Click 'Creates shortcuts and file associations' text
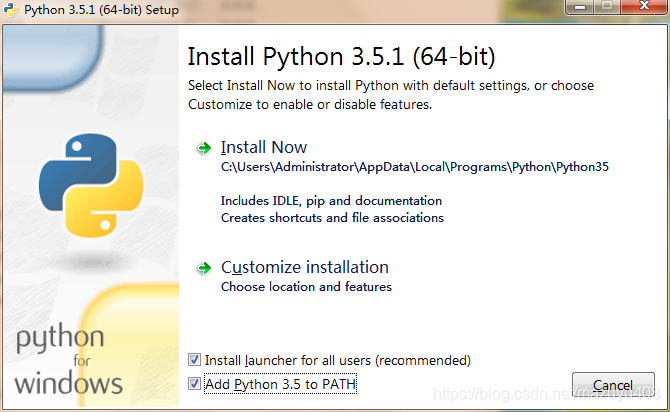670x412 pixels. [332, 218]
